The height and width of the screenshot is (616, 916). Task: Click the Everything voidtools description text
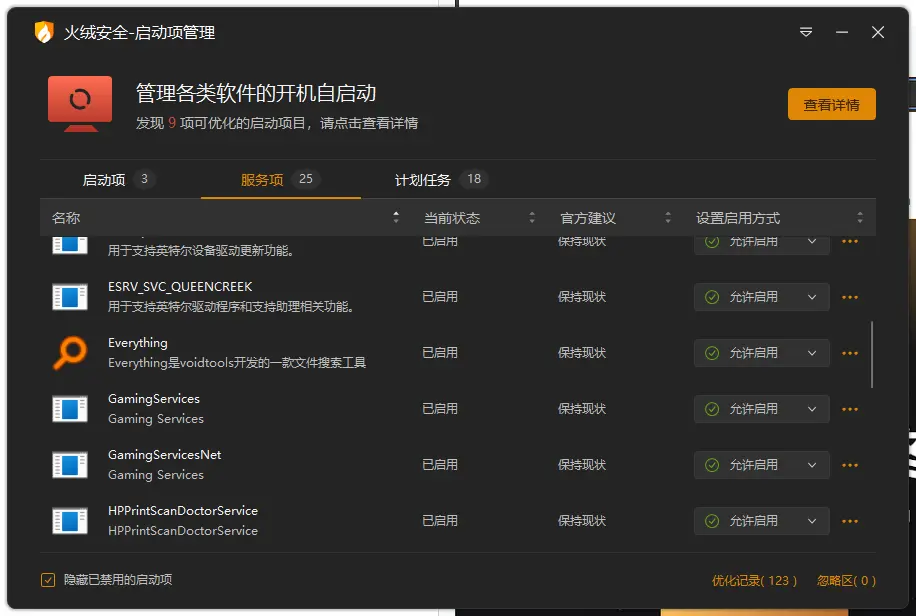coord(237,363)
